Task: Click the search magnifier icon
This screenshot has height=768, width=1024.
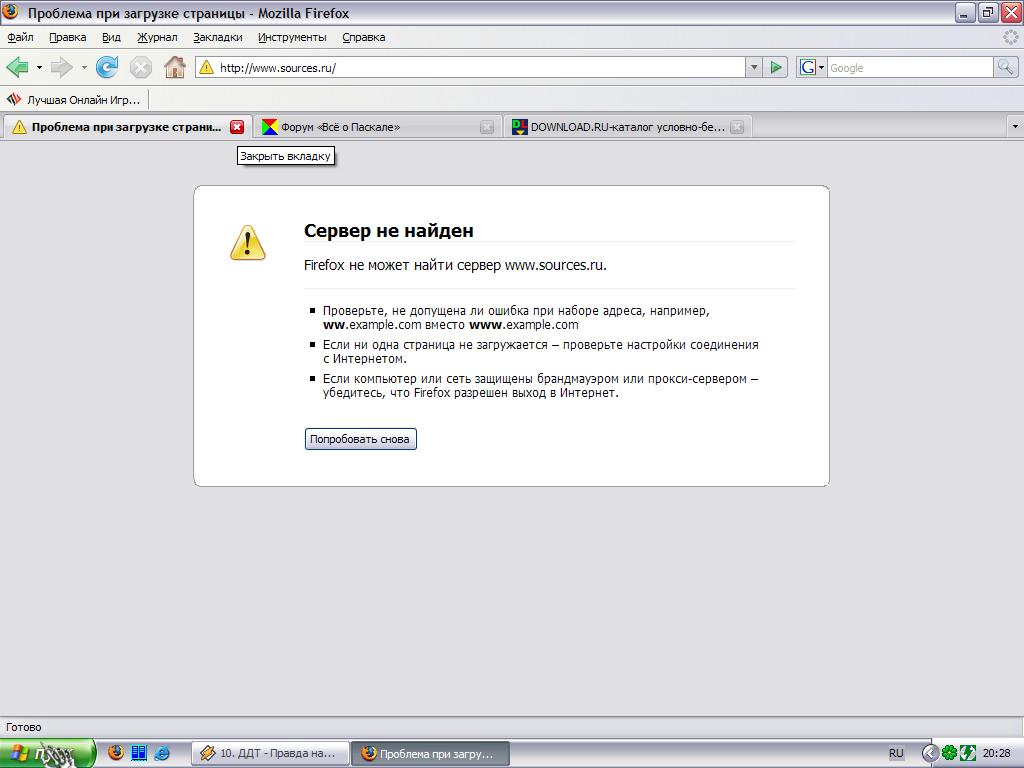Action: [x=1005, y=67]
